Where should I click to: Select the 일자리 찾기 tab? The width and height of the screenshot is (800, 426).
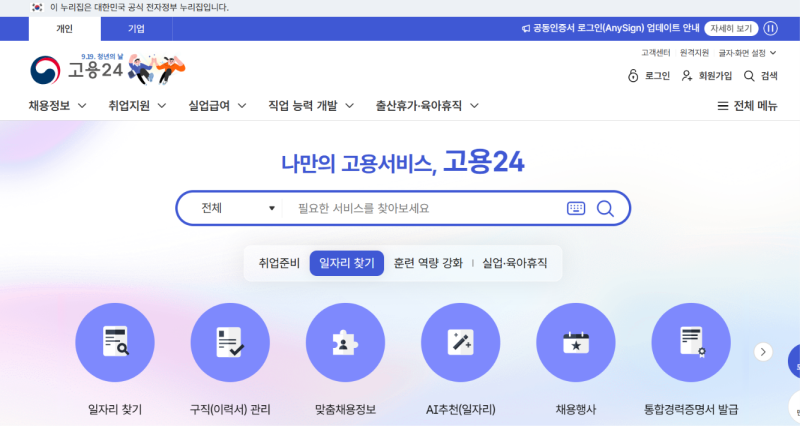(x=347, y=263)
